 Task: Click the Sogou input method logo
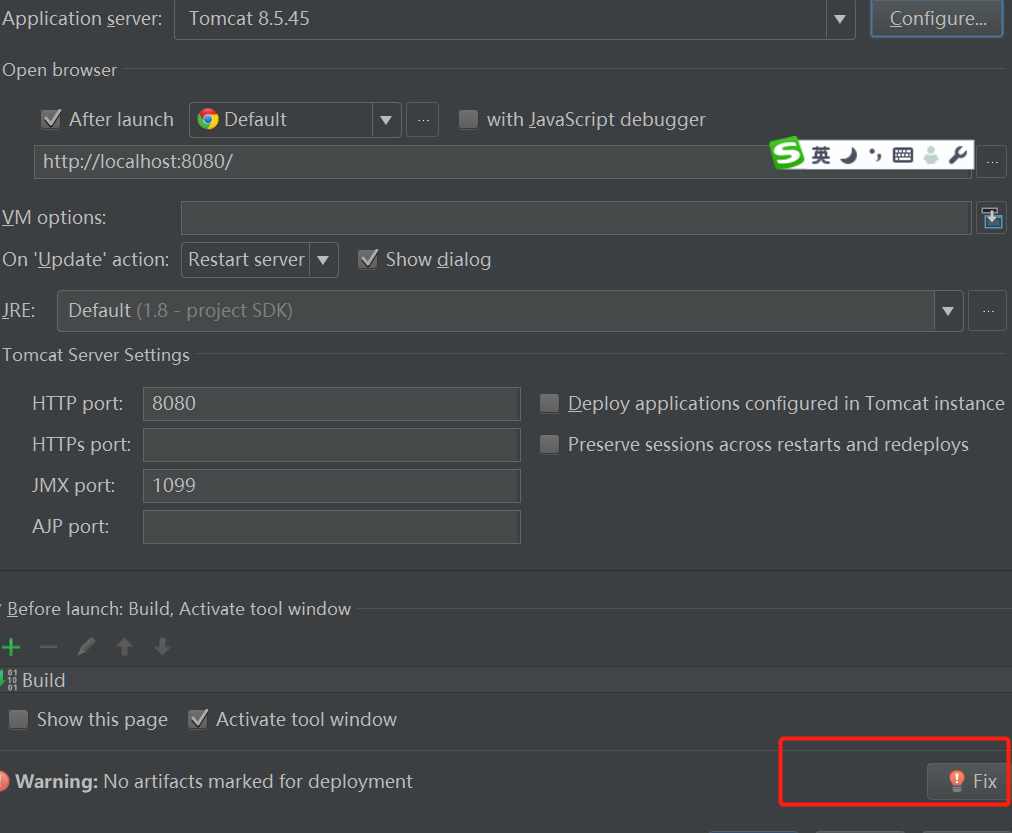tap(787, 154)
